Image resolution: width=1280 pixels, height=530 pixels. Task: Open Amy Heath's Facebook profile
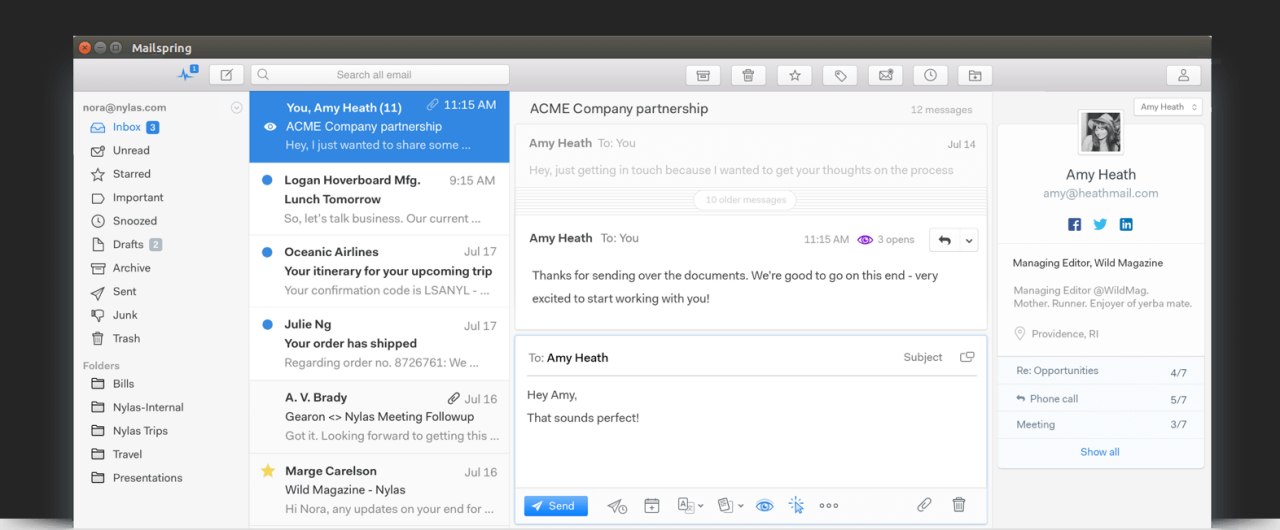[x=1074, y=224]
